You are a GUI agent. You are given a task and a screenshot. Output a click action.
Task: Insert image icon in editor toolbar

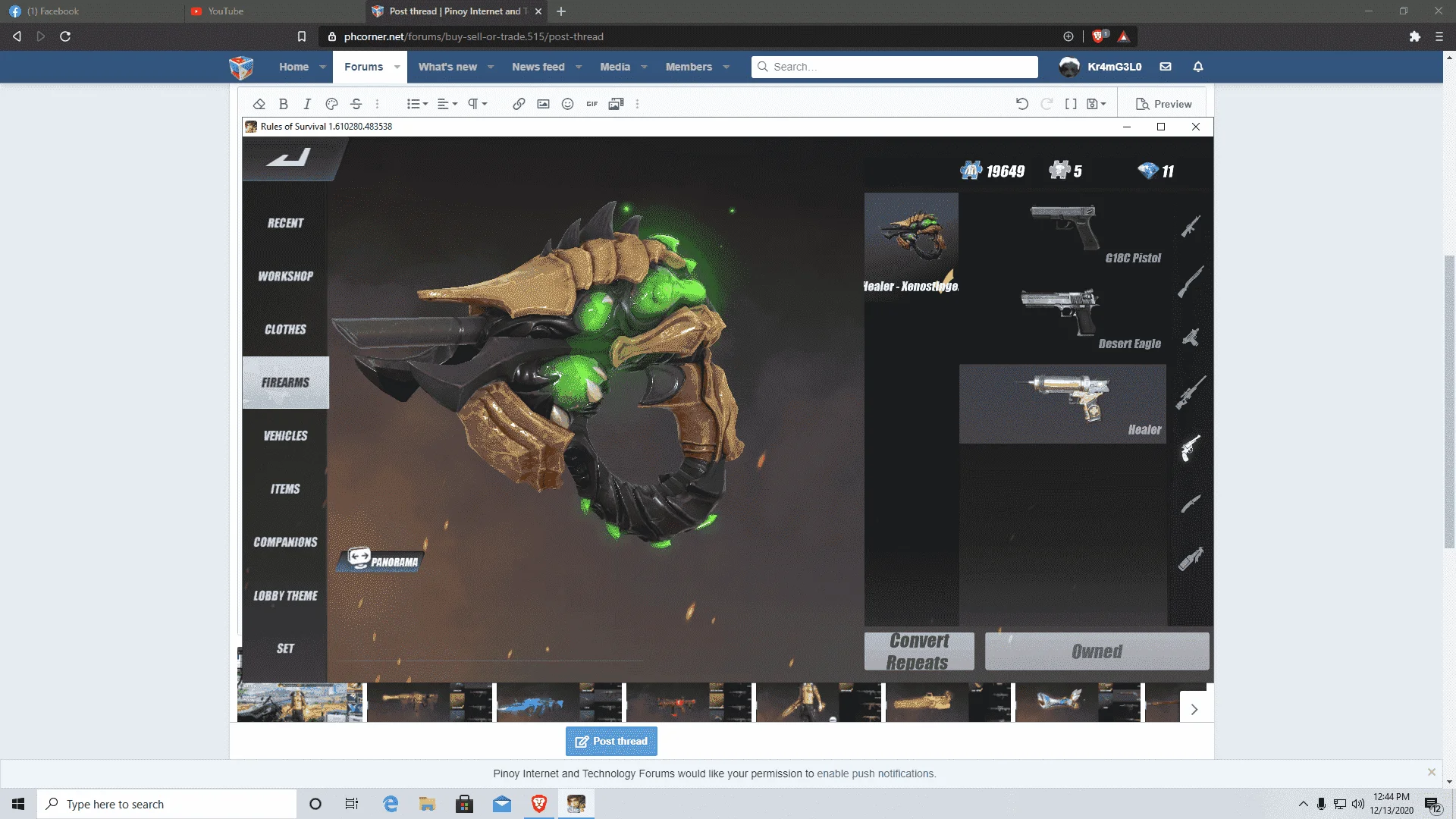pos(543,104)
